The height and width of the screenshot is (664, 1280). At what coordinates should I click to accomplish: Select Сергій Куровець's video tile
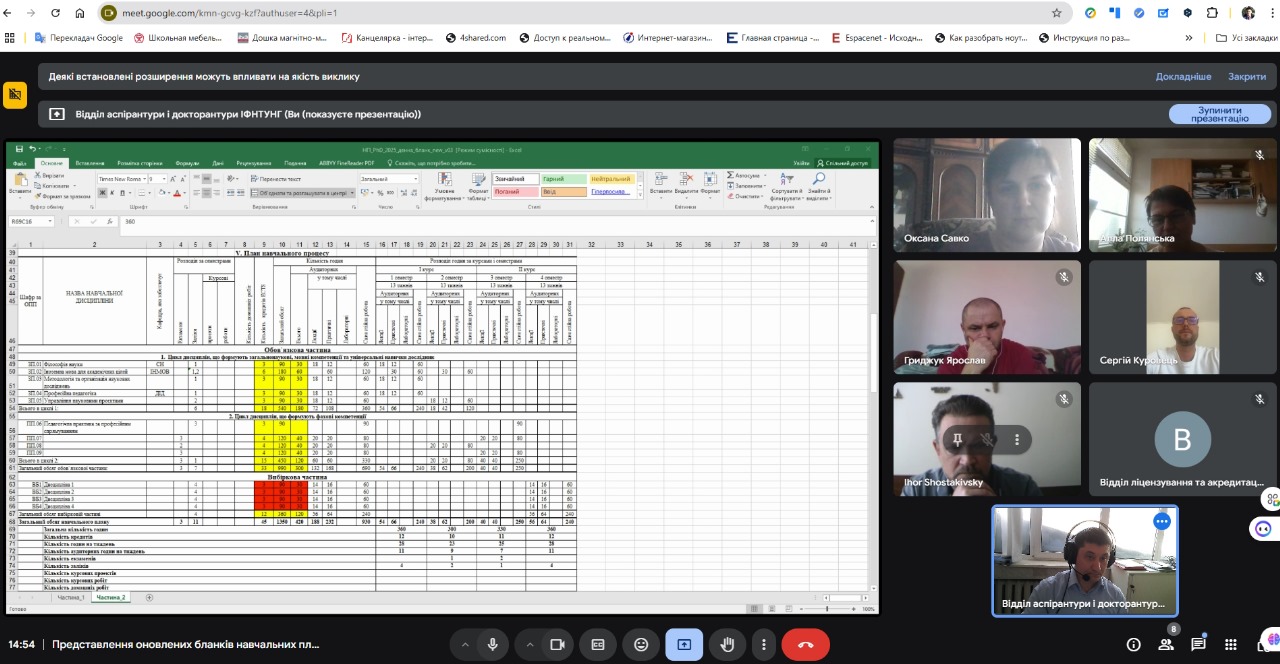point(1183,316)
